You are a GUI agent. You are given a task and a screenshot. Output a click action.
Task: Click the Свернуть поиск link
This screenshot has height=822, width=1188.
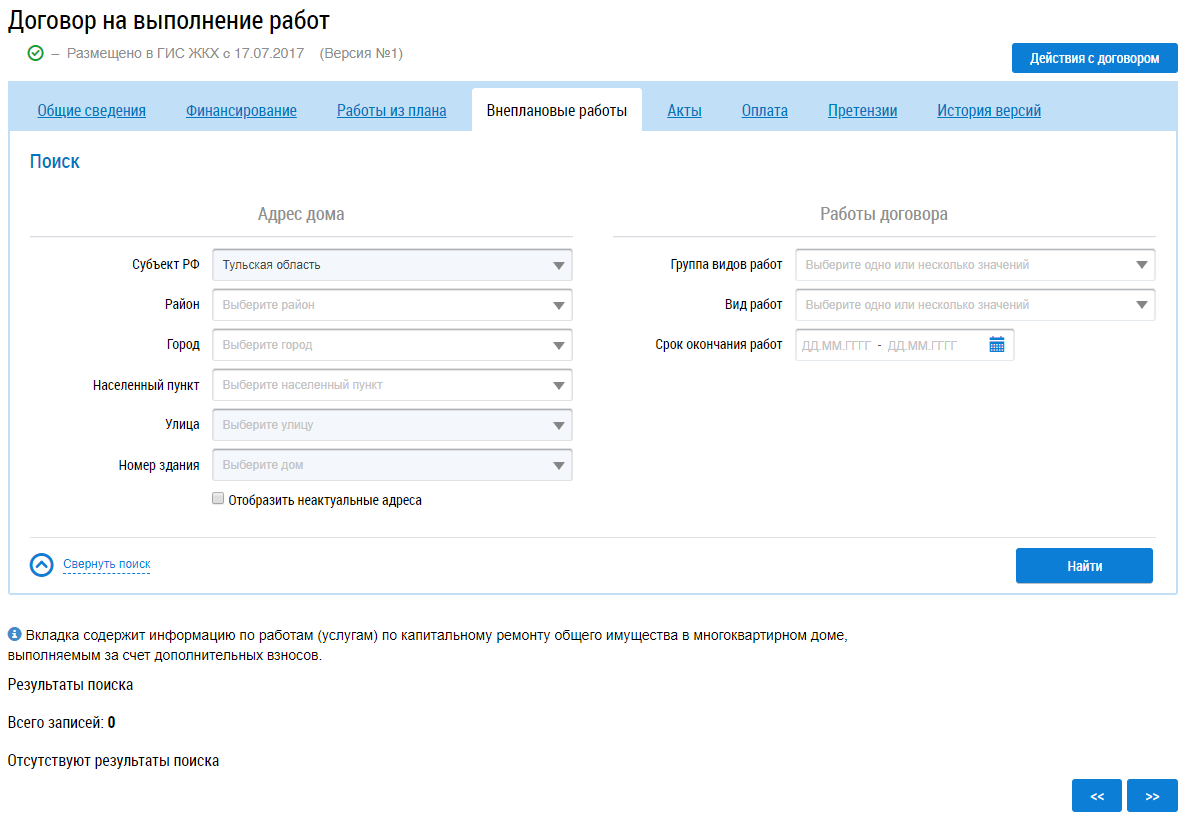(x=106, y=564)
